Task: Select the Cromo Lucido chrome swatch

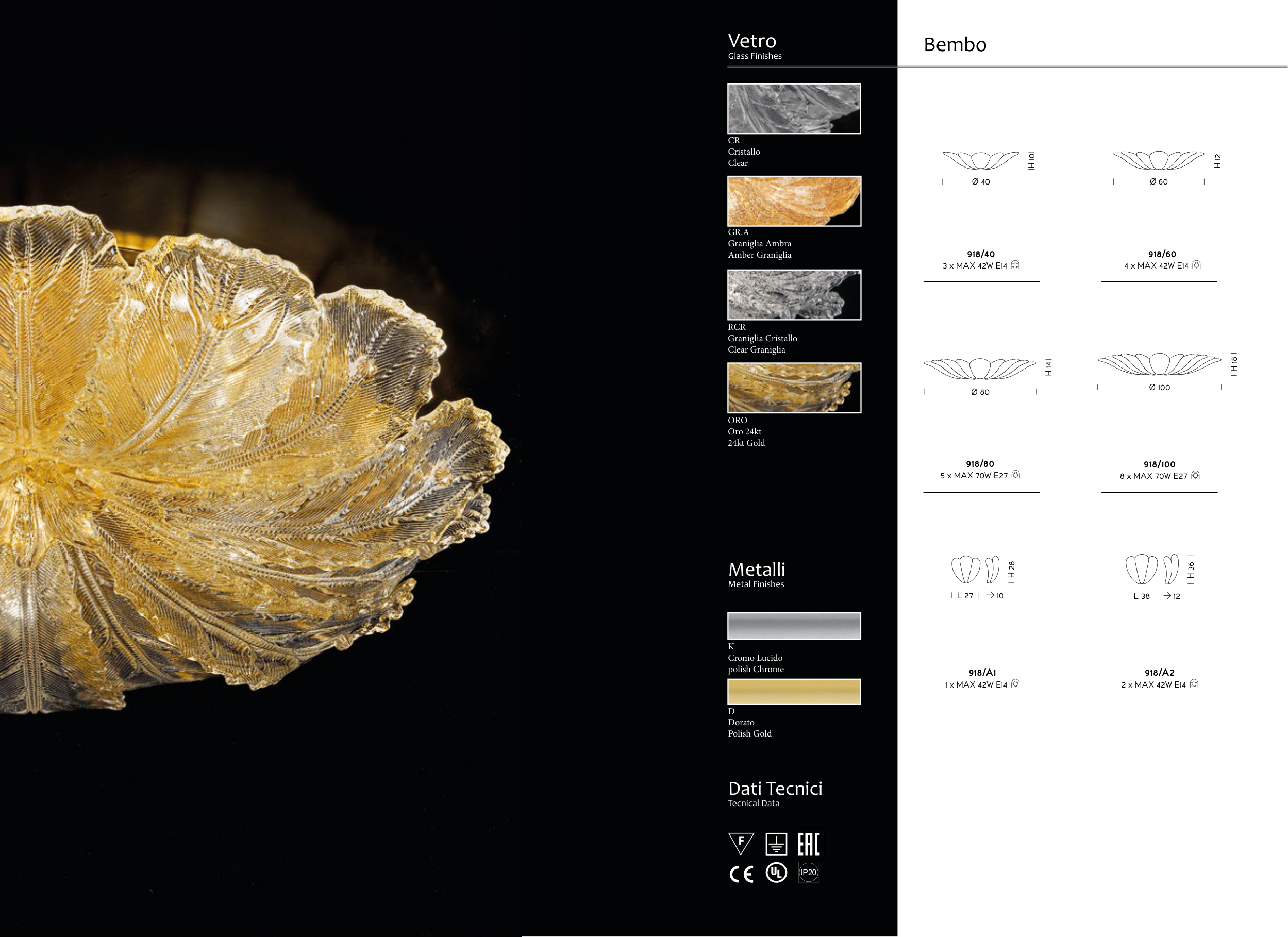Action: tap(794, 626)
